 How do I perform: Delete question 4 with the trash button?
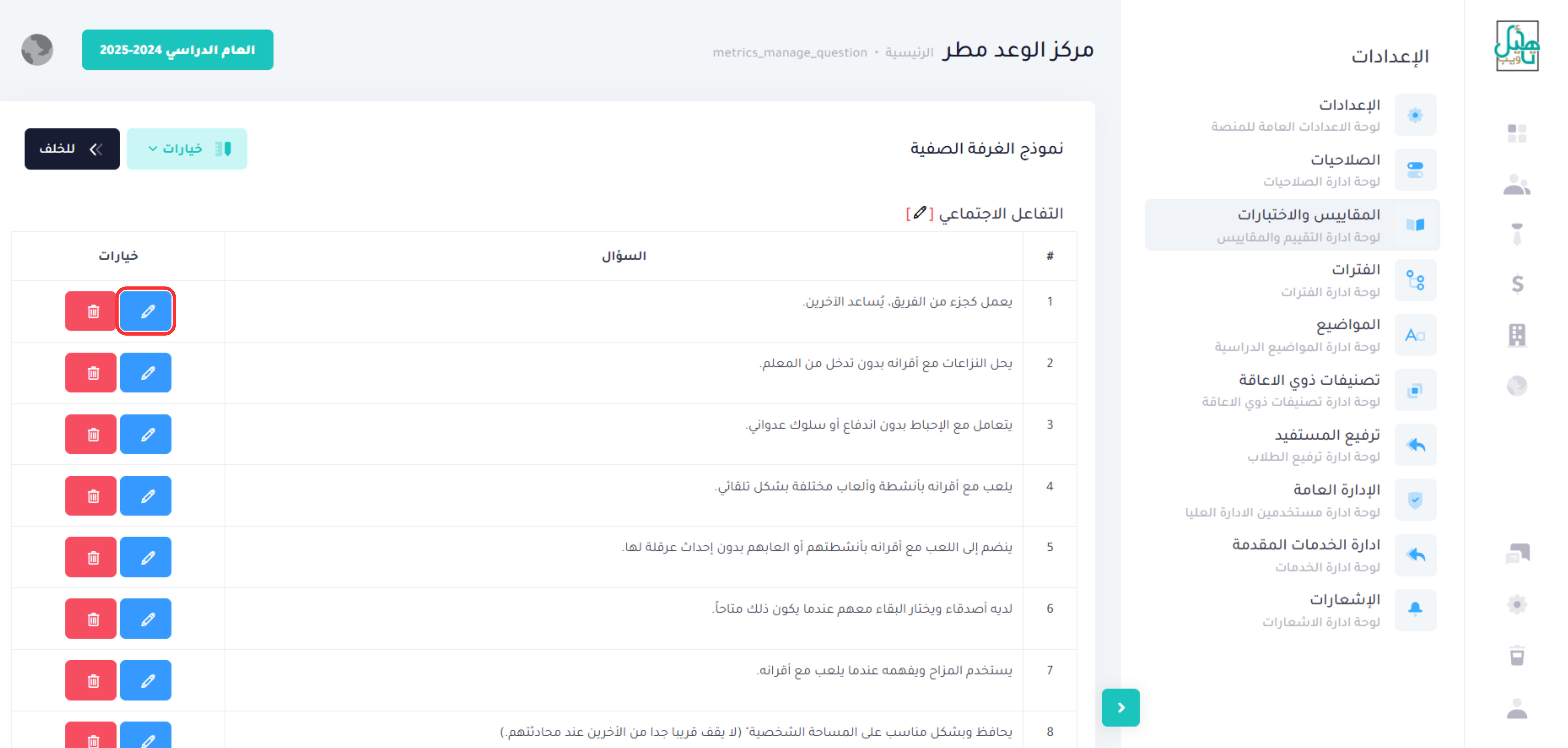[91, 495]
